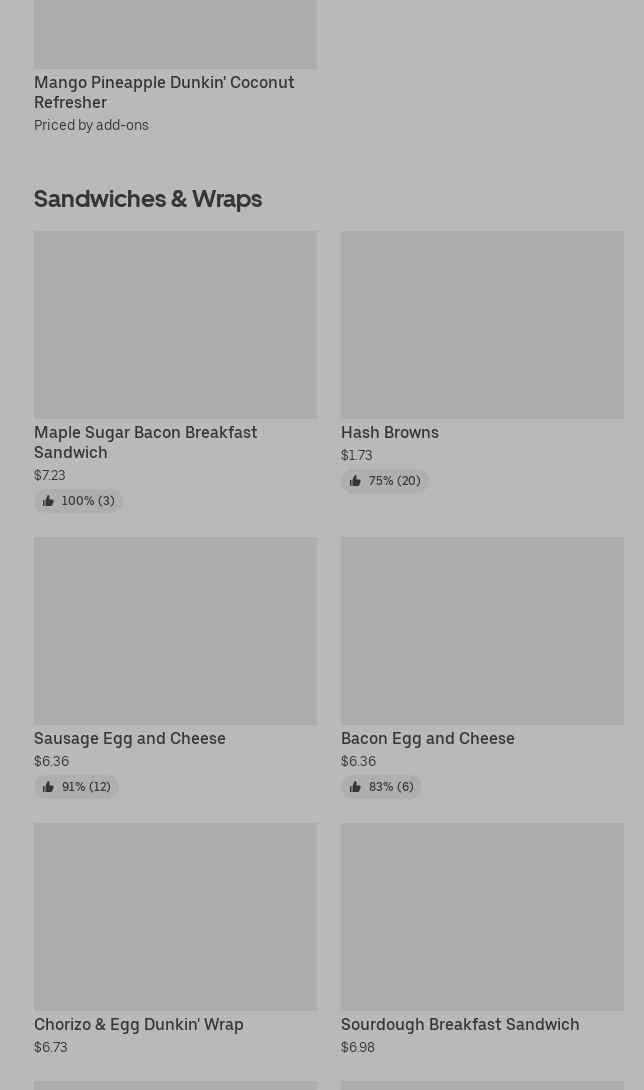Image resolution: width=644 pixels, height=1090 pixels.
Task: Click the 75% (20) rating badge
Action: (x=394, y=481)
